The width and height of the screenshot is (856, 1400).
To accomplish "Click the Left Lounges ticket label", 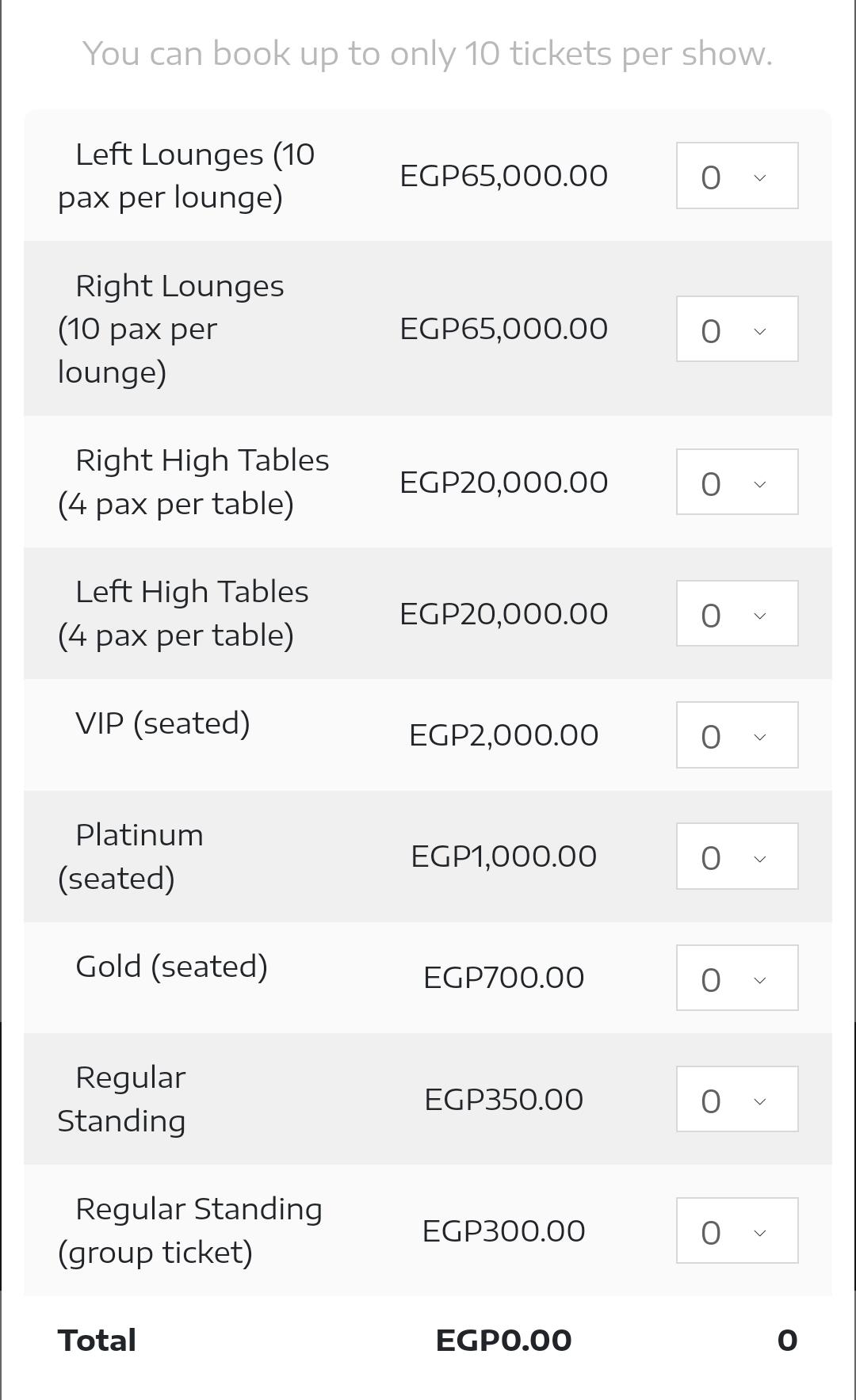I will (x=186, y=176).
